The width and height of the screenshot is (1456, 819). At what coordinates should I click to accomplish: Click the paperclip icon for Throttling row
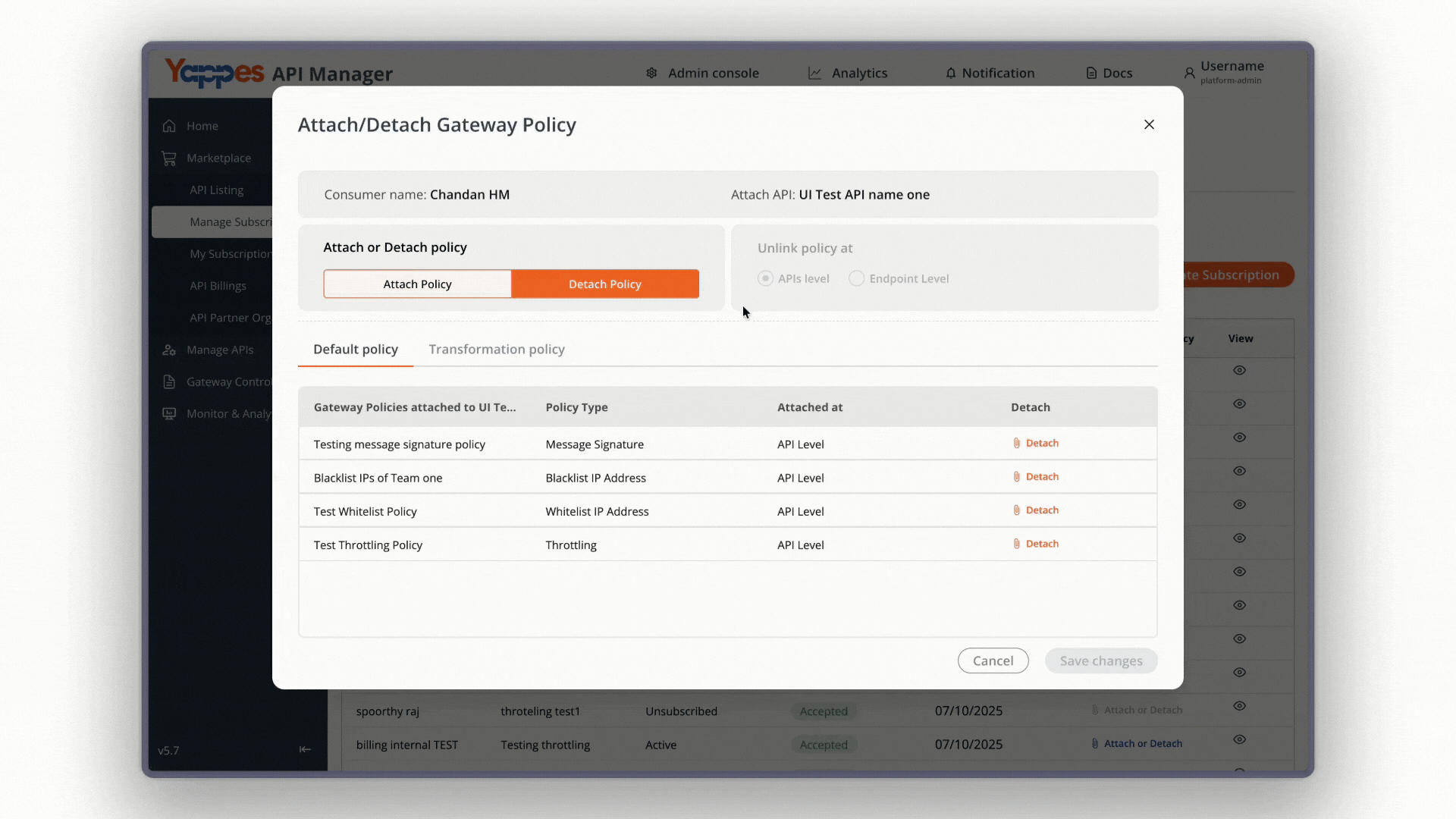click(x=1017, y=544)
